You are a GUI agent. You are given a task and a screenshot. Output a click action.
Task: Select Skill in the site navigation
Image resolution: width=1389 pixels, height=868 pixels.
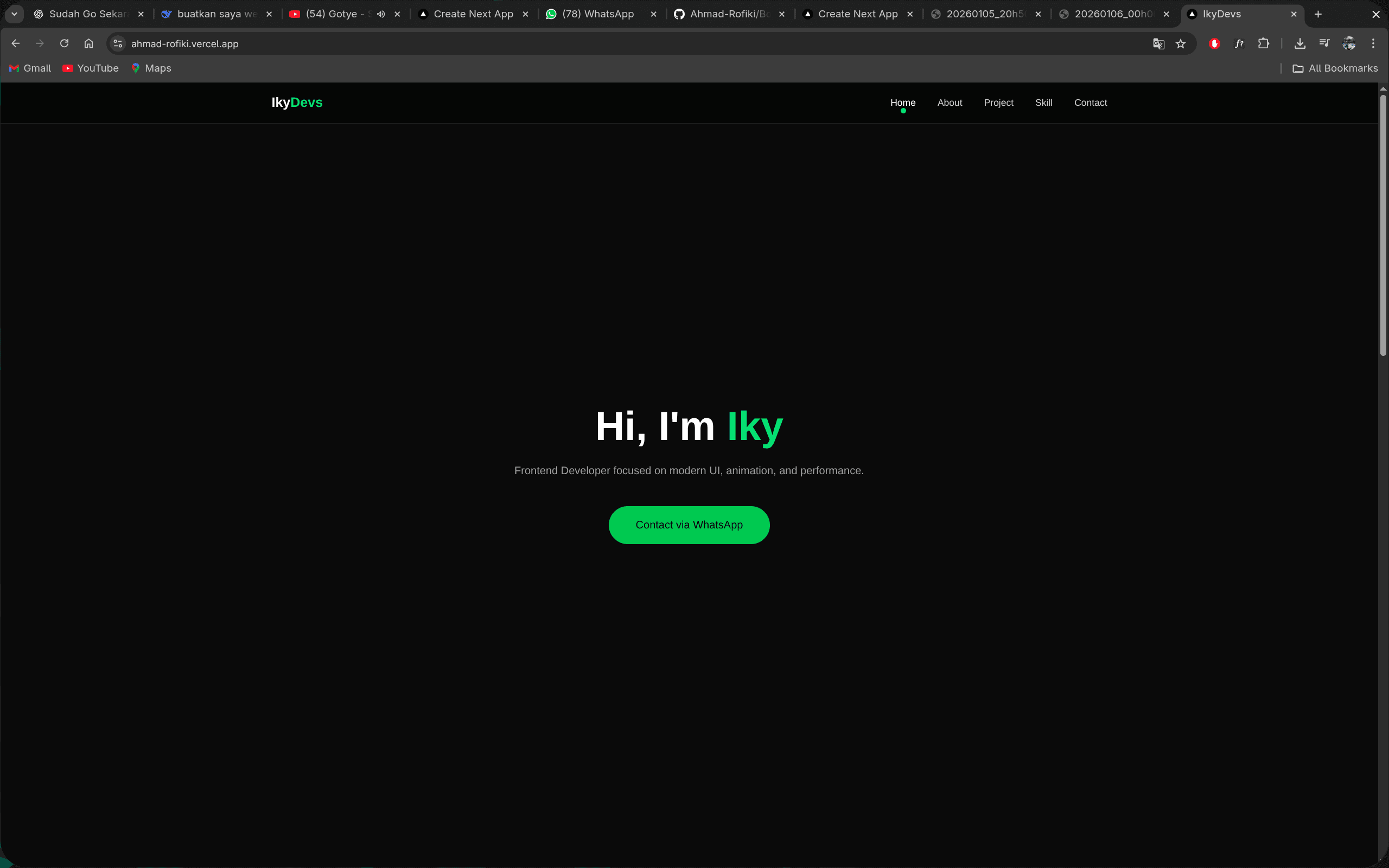coord(1043,103)
